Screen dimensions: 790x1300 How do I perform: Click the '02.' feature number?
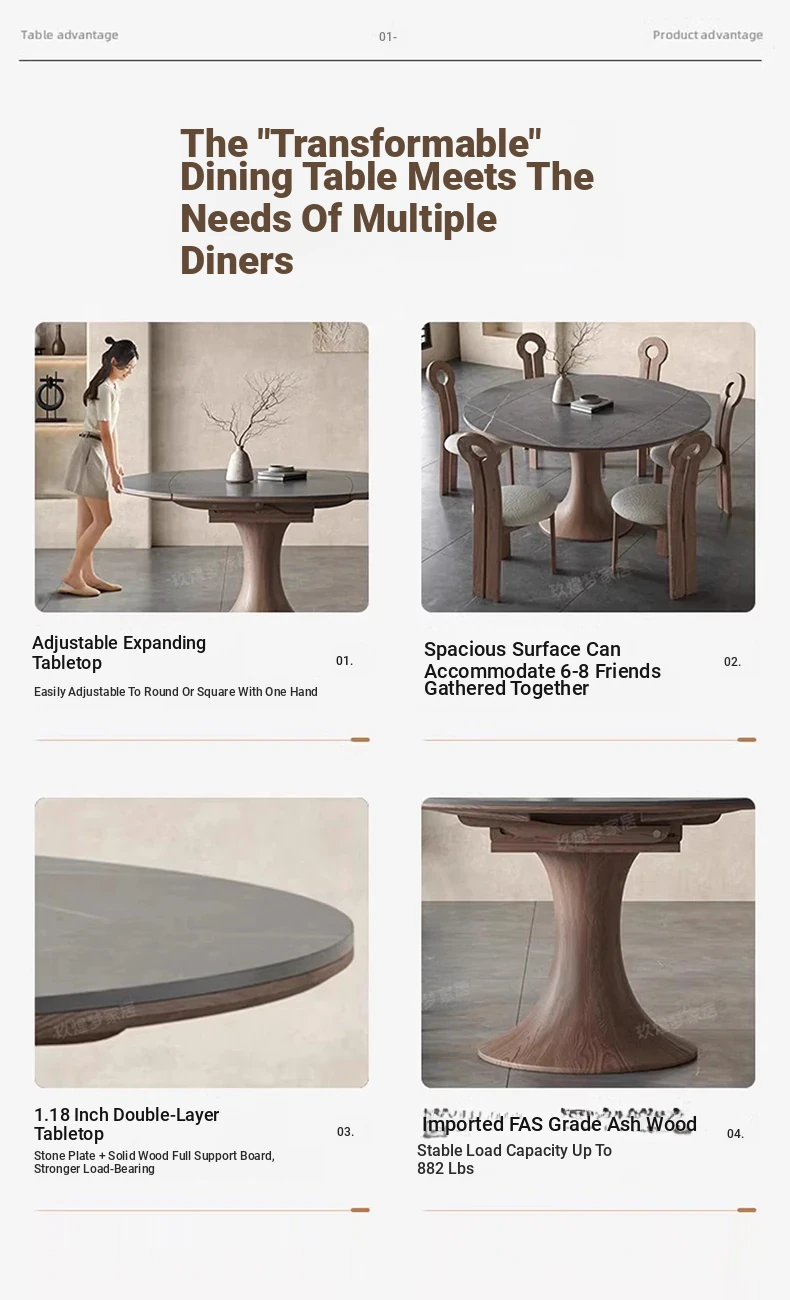tap(733, 662)
